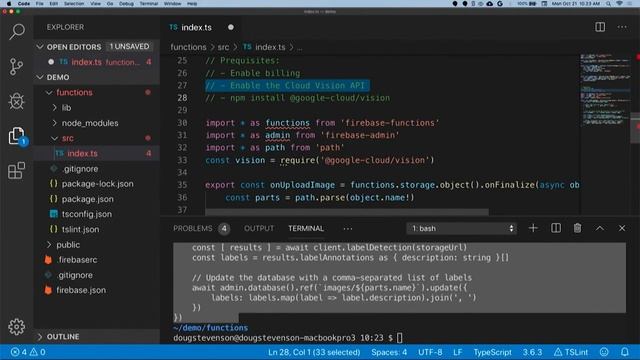Image resolution: width=640 pixels, height=360 pixels.
Task: Open notifications bell in status bar
Action: (624, 352)
